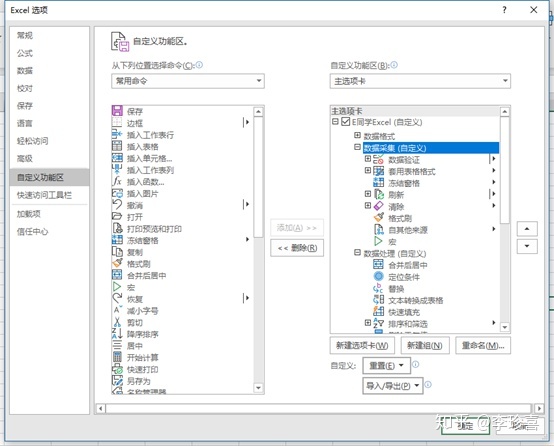The width and height of the screenshot is (554, 446).
Task: Click the 插入表格 table icon
Action: [x=117, y=146]
